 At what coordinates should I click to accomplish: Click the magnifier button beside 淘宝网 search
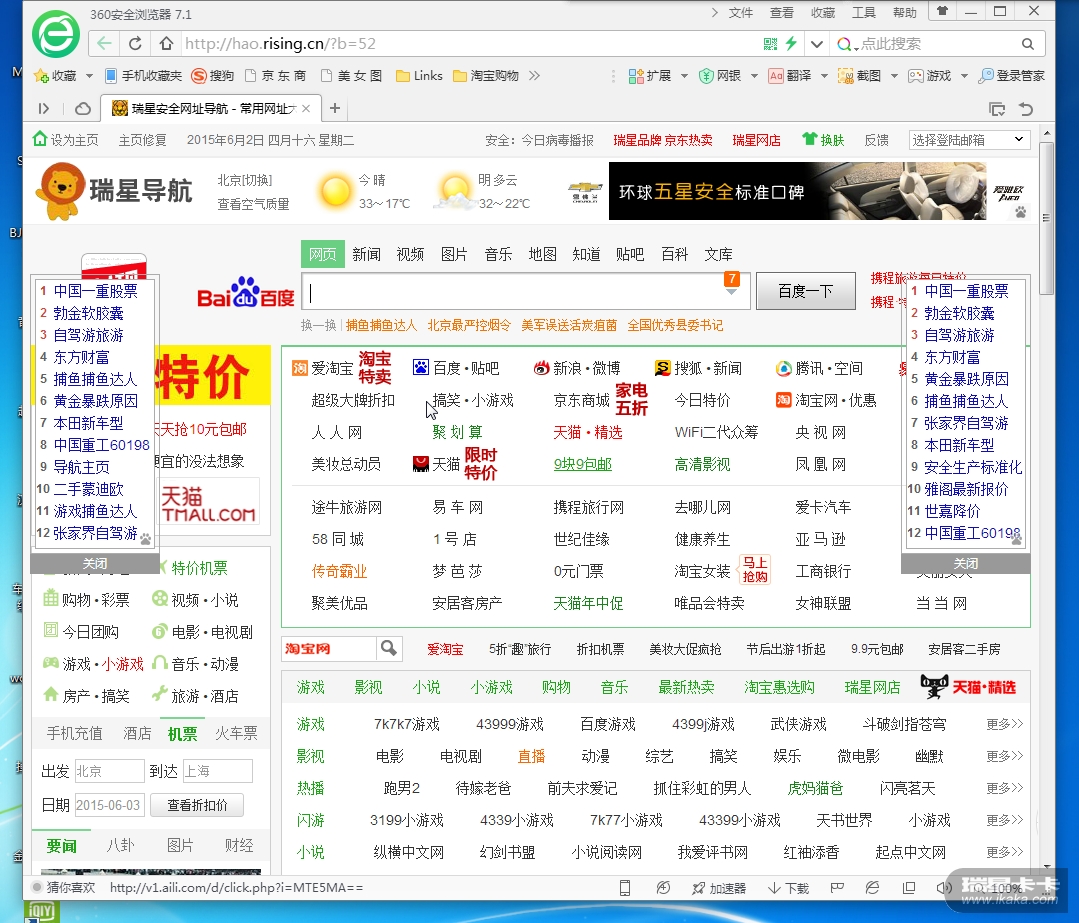(x=390, y=649)
